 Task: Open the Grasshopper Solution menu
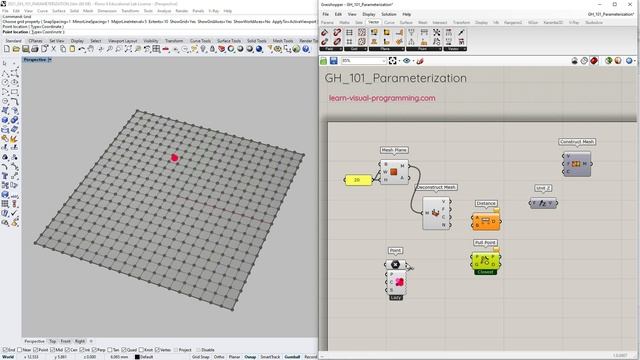(x=389, y=14)
